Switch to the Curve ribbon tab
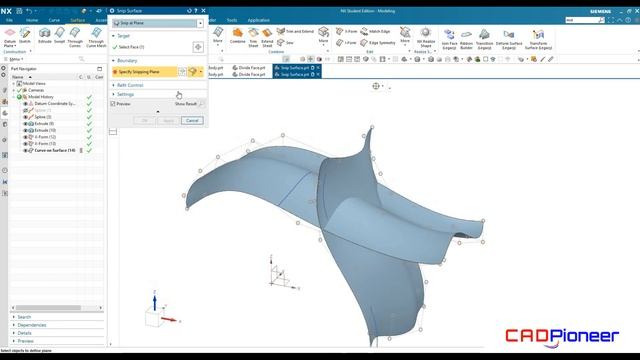The height and width of the screenshot is (360, 640). [54, 20]
